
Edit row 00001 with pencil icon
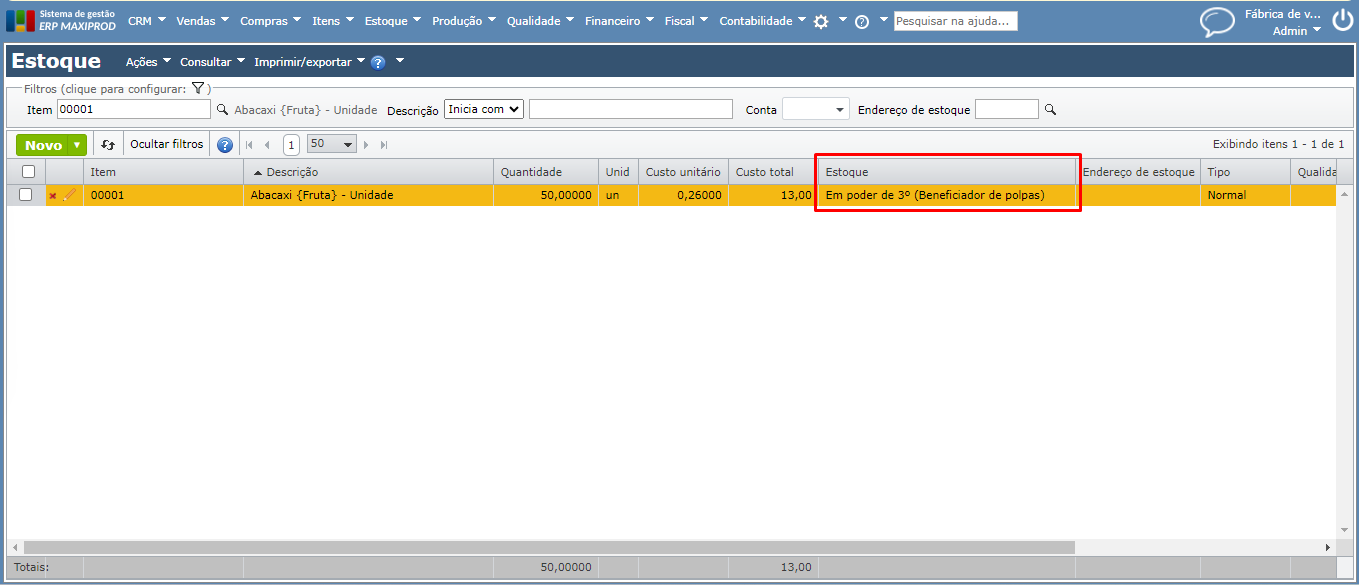[x=69, y=195]
